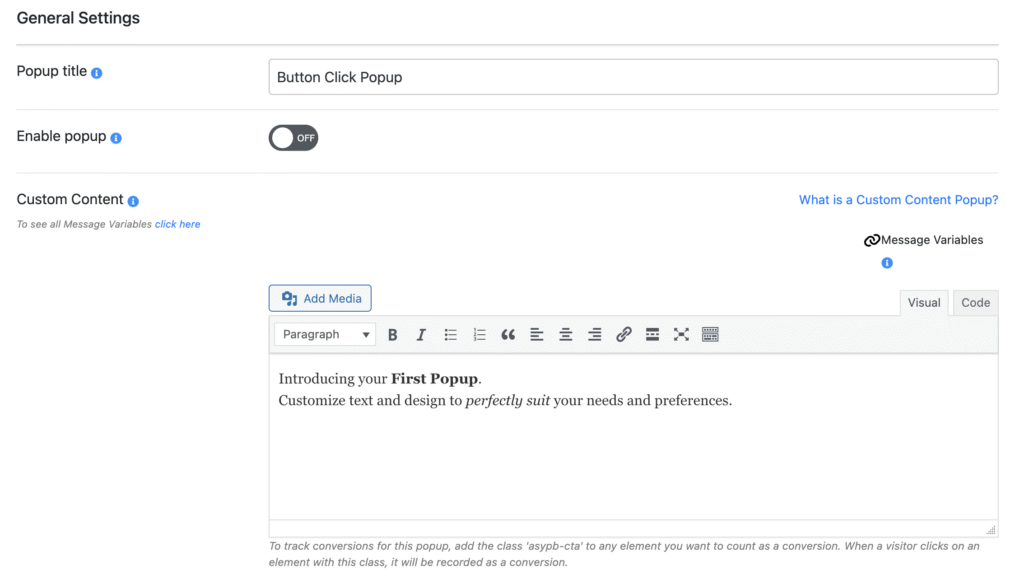The height and width of the screenshot is (580, 1024).
Task: Toggle the editor toolbar (kitchen sink)
Action: tap(710, 334)
